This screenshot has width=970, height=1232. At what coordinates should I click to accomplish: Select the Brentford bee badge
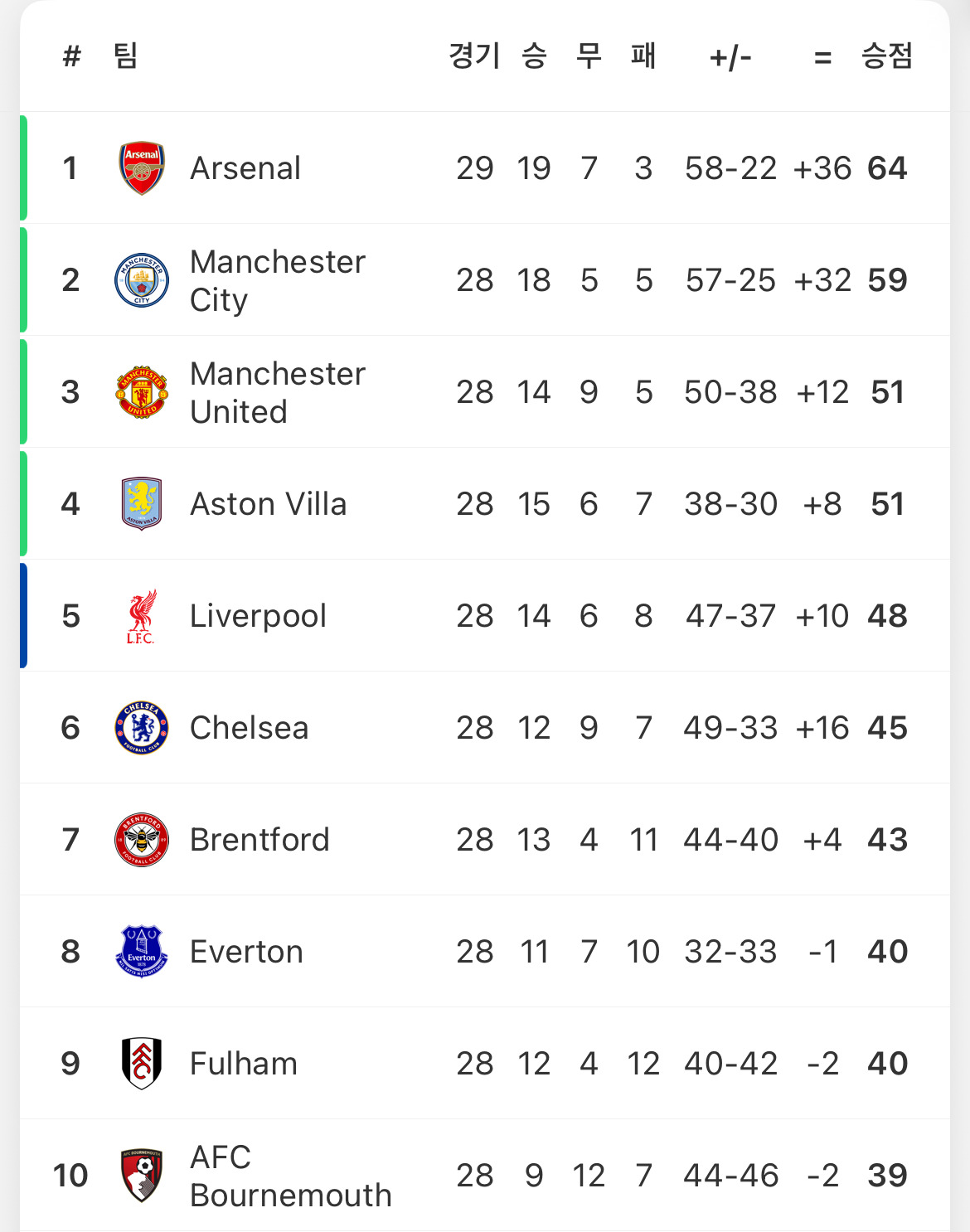coord(142,840)
